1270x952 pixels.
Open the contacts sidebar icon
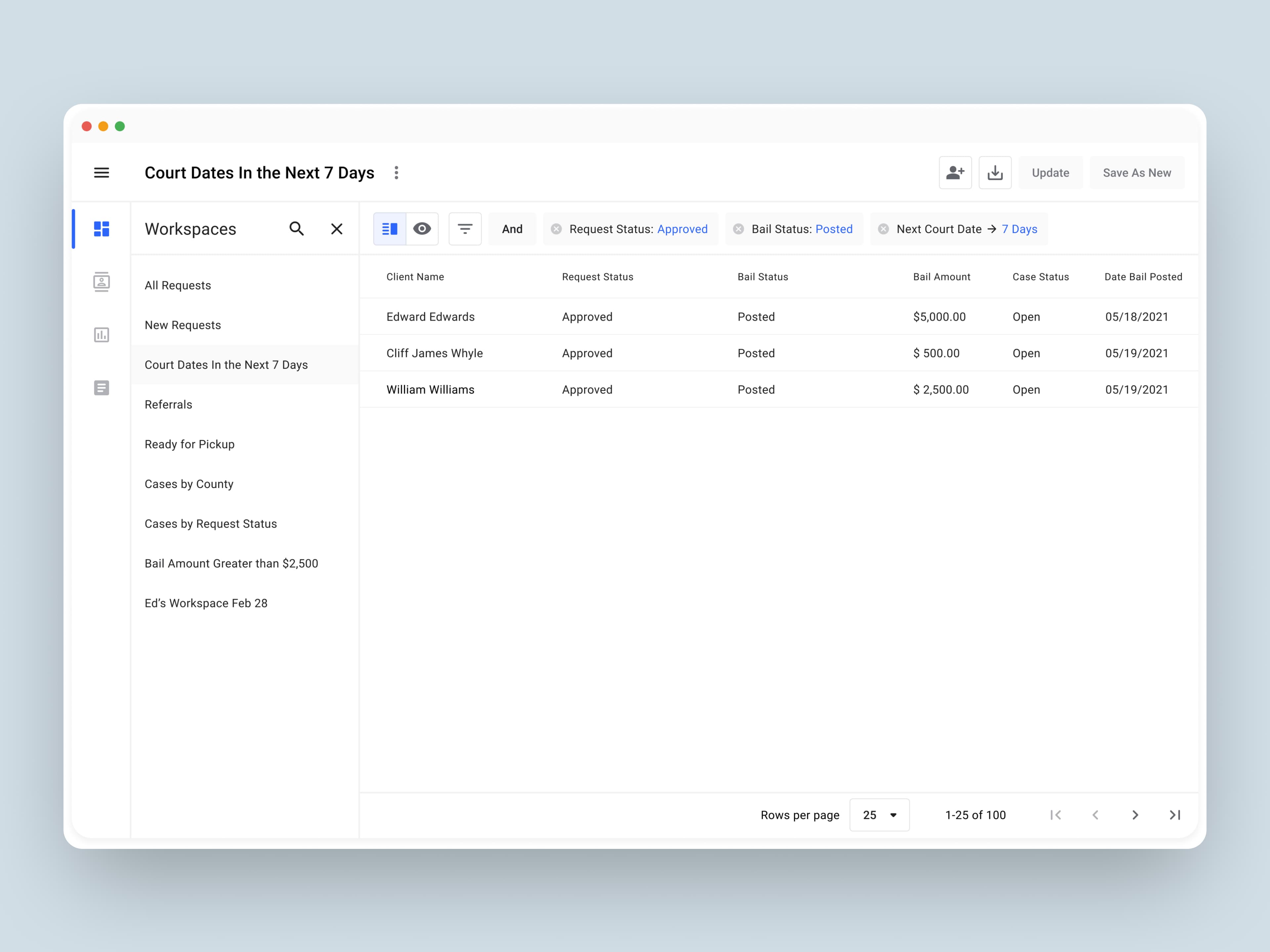pos(102,282)
